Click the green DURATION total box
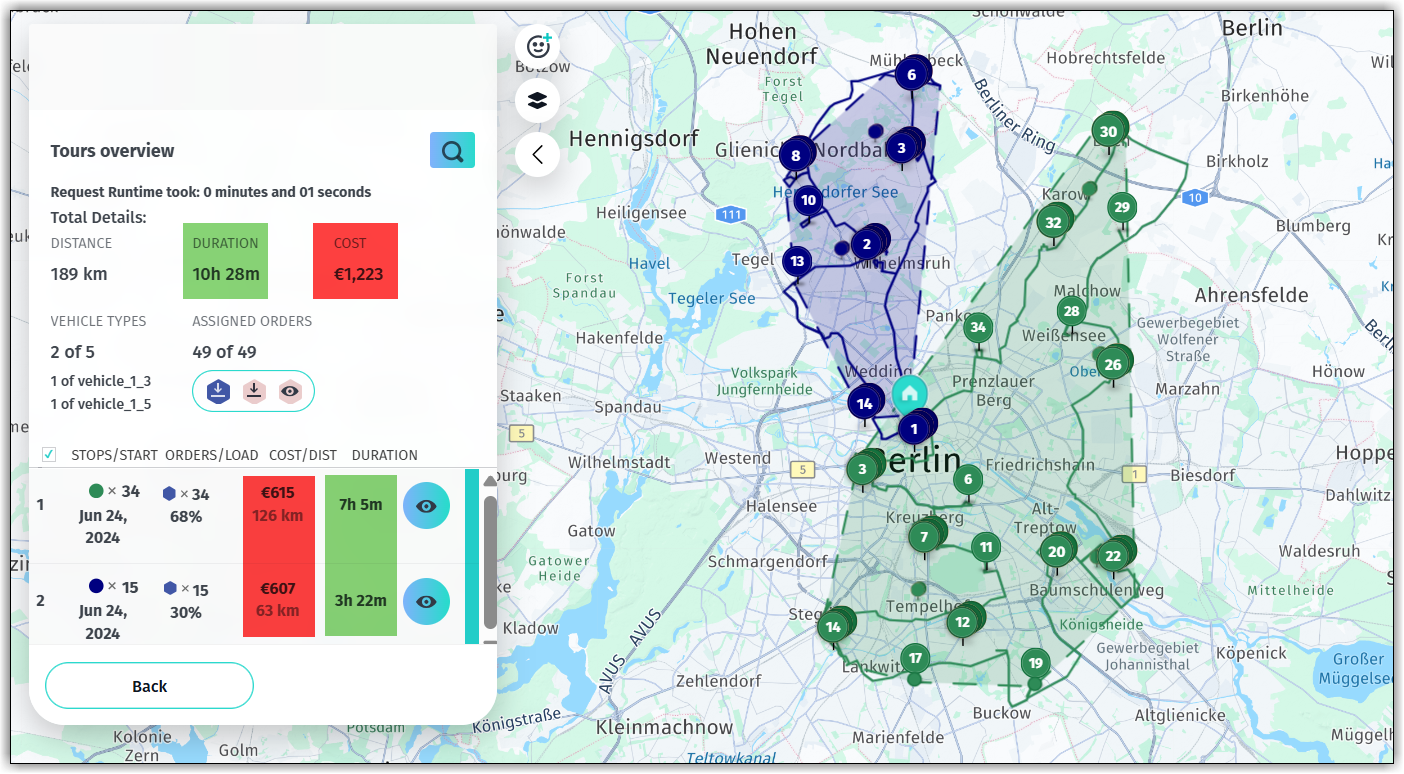This screenshot has height=774, width=1404. [225, 261]
